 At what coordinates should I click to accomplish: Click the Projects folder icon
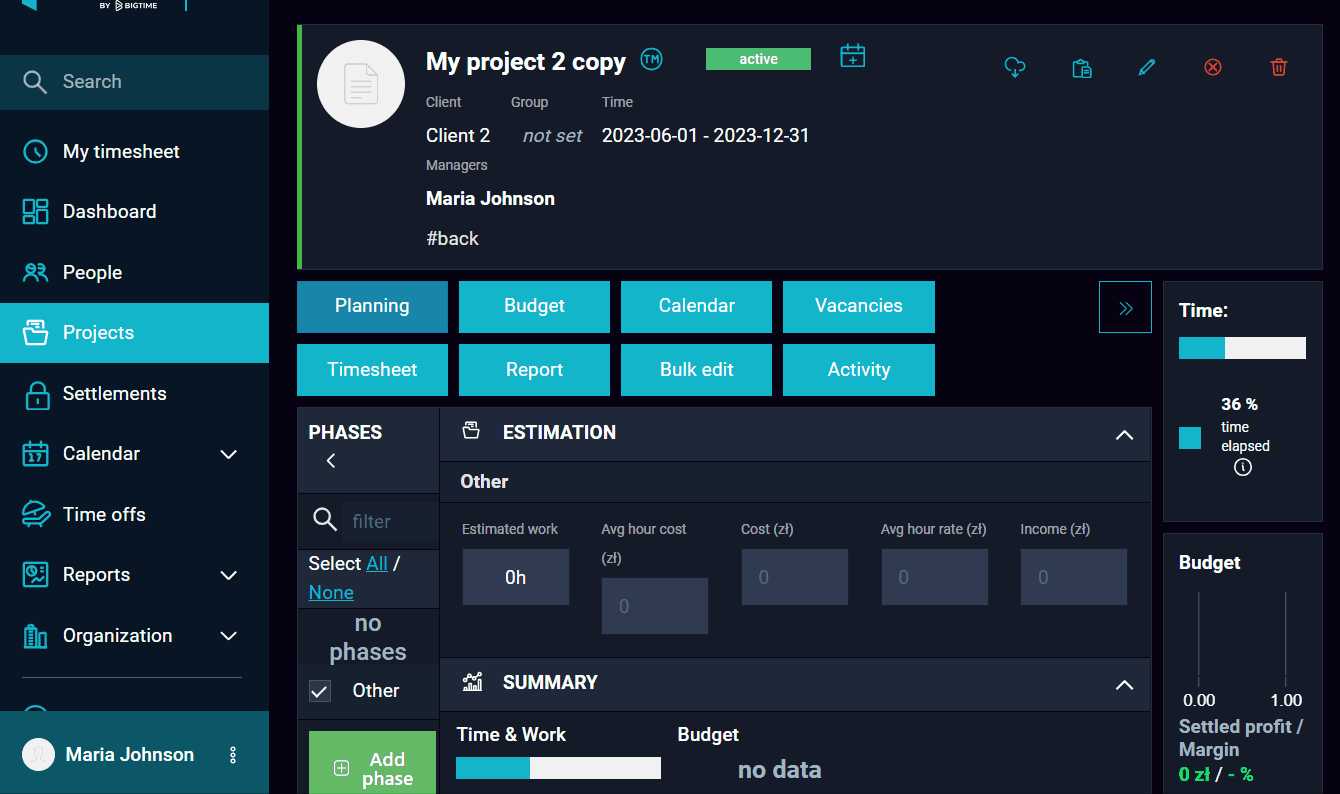[x=35, y=333]
